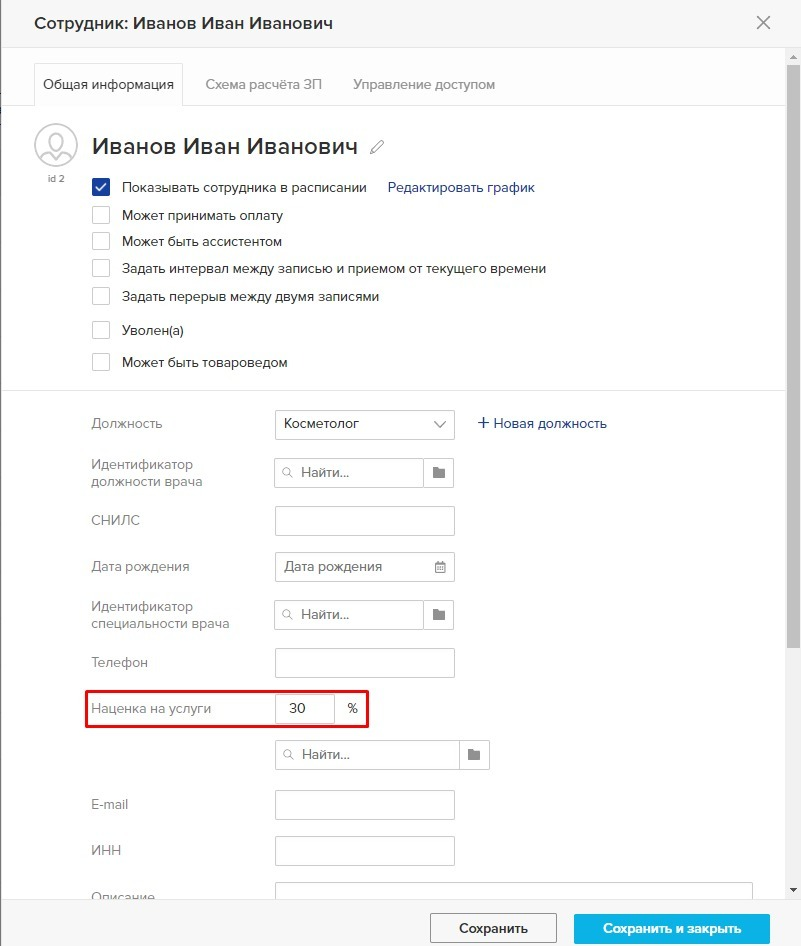Tick the Уволен(а) checkbox
This screenshot has height=946, width=801.
pos(101,330)
